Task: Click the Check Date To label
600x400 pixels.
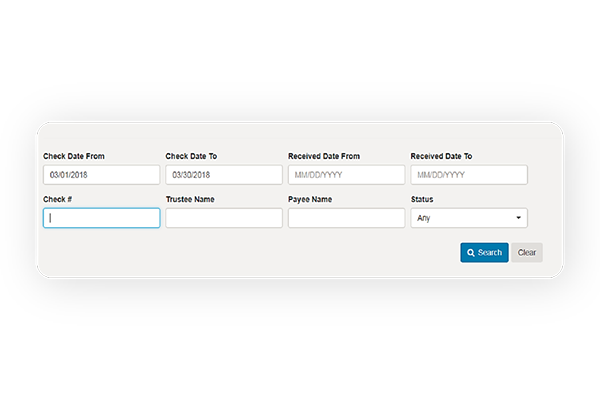Action: pyautogui.click(x=191, y=156)
